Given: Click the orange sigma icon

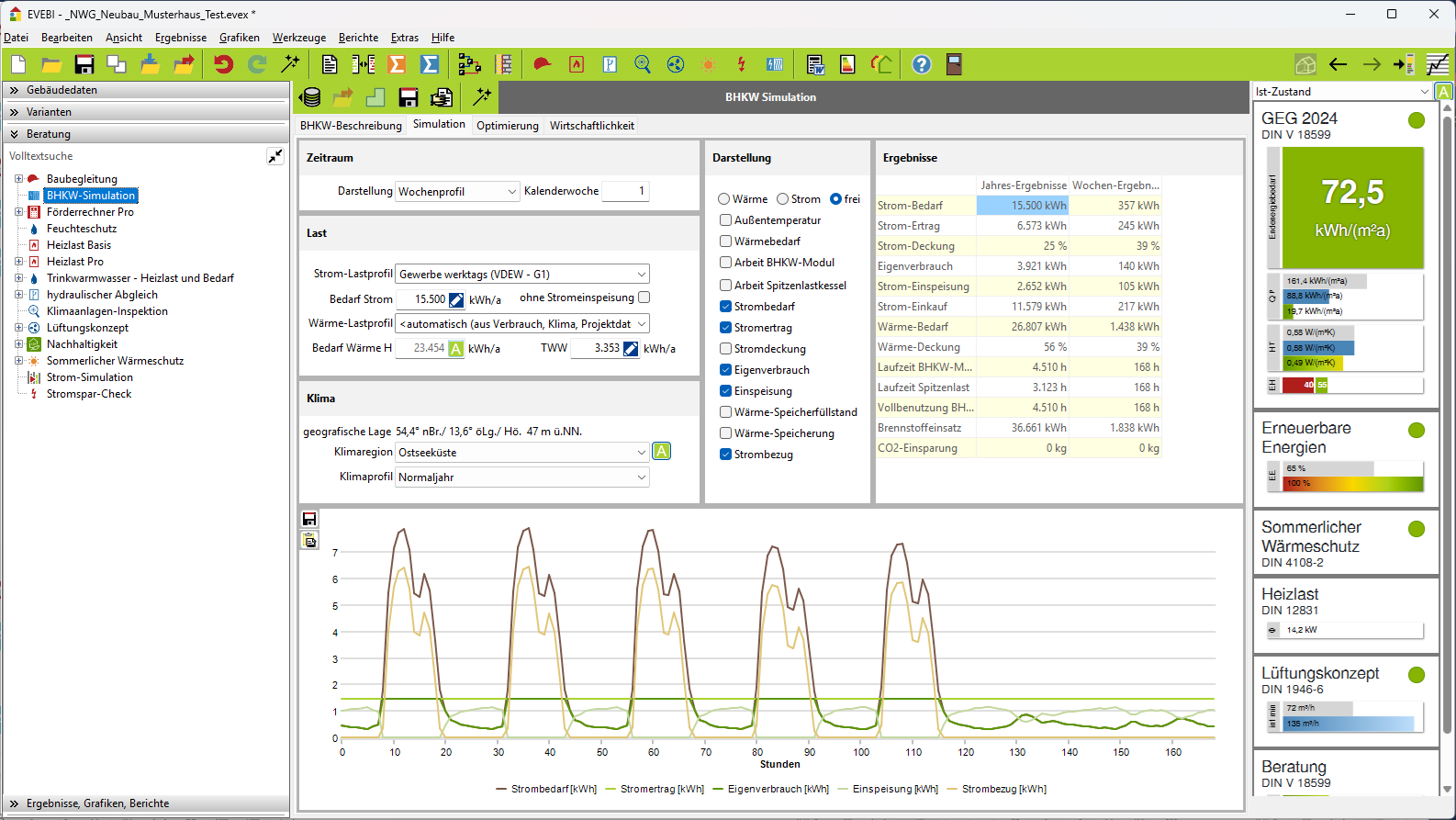Looking at the screenshot, I should pyautogui.click(x=397, y=64).
